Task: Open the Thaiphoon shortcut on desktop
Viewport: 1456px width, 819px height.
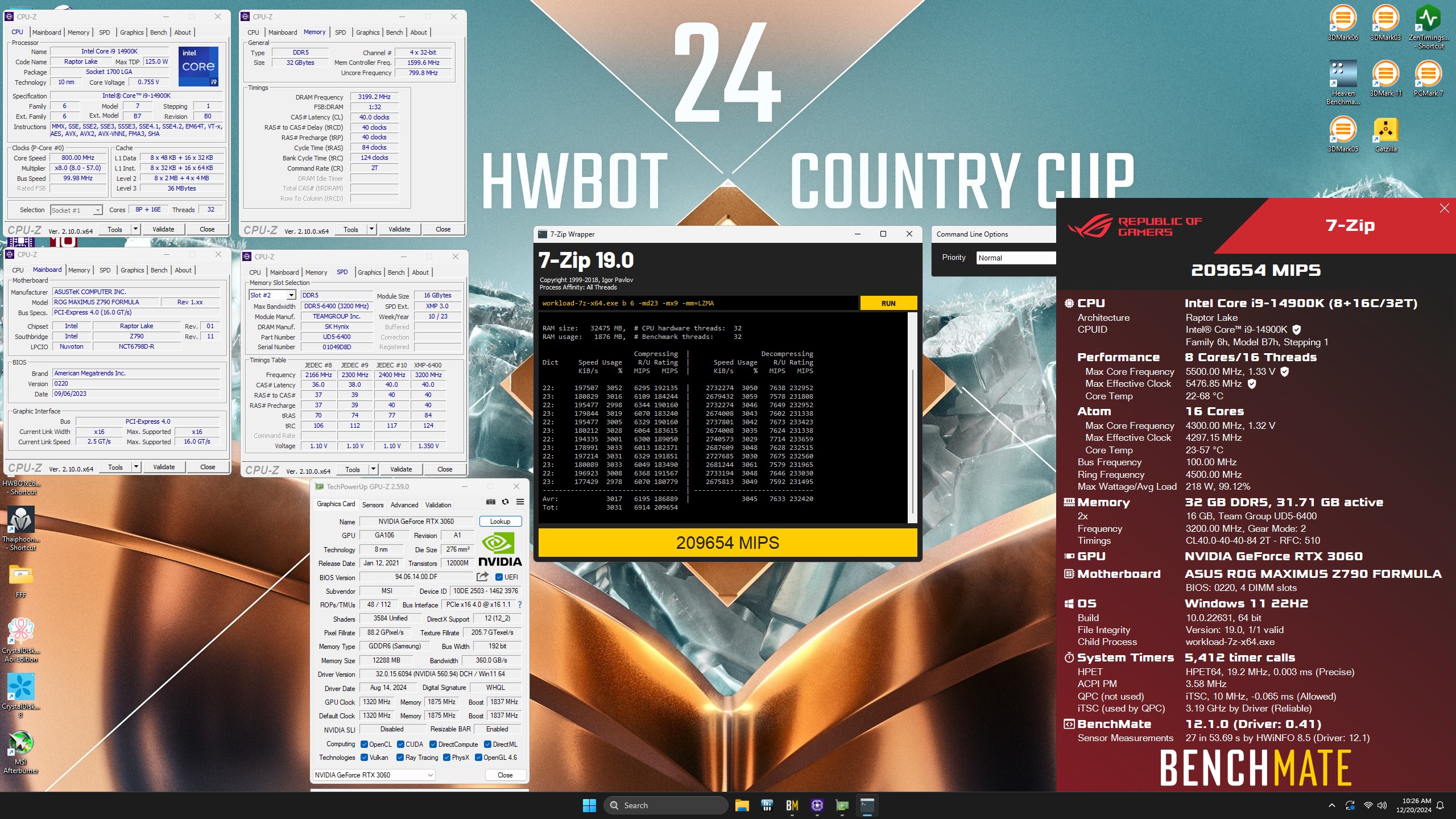Action: pyautogui.click(x=21, y=528)
